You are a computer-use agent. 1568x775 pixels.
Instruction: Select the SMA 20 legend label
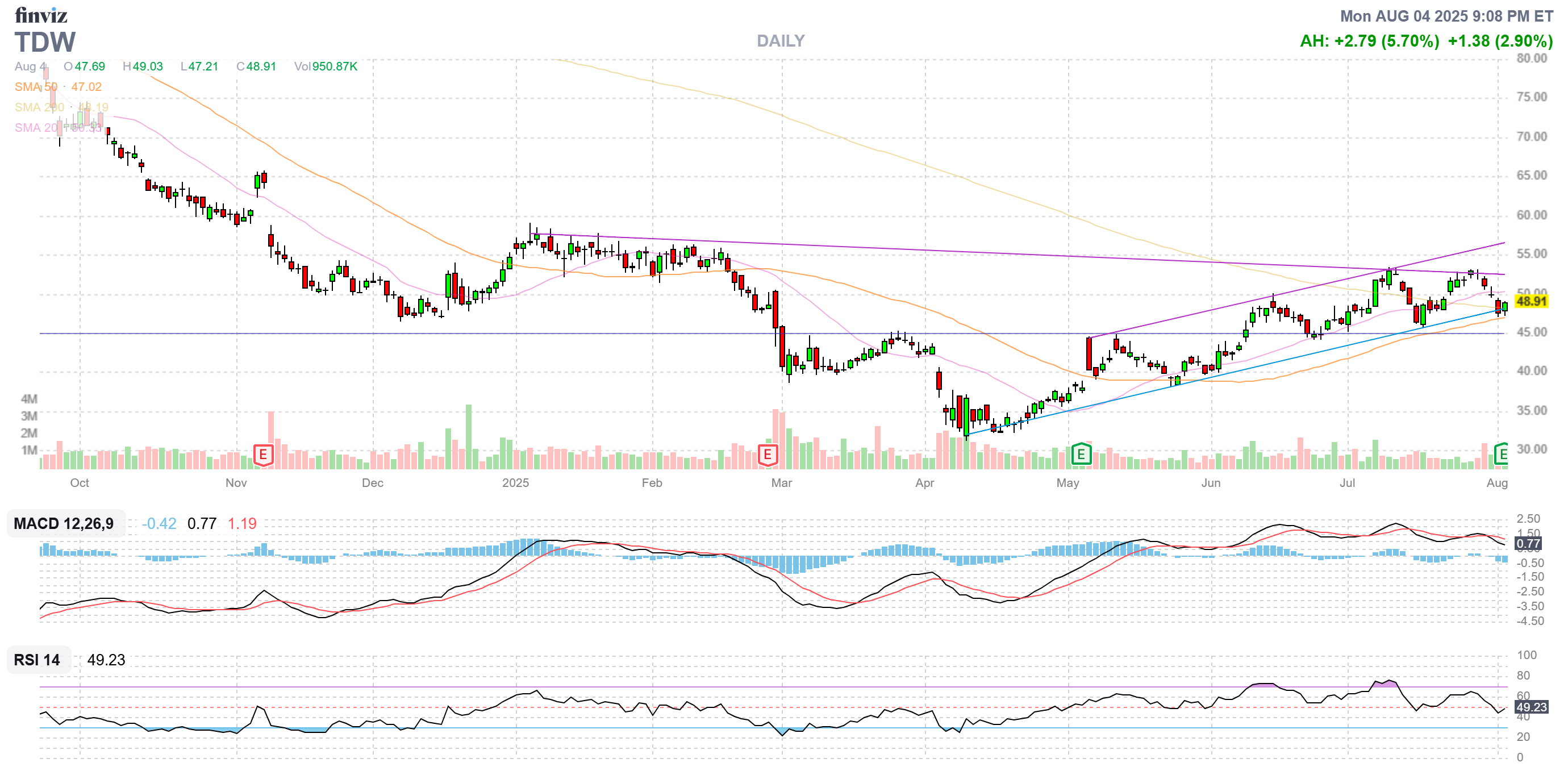point(36,128)
